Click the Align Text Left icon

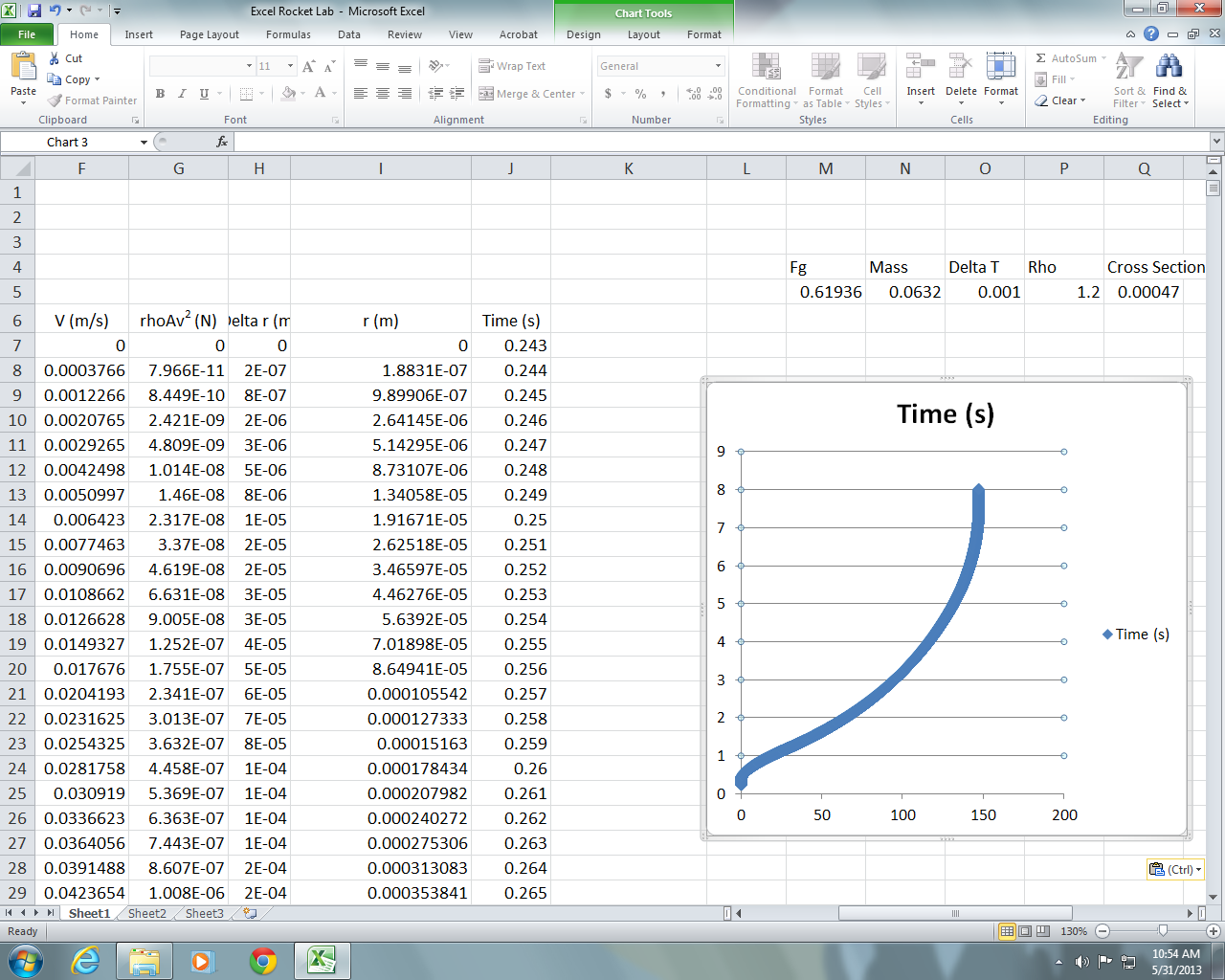pos(361,94)
